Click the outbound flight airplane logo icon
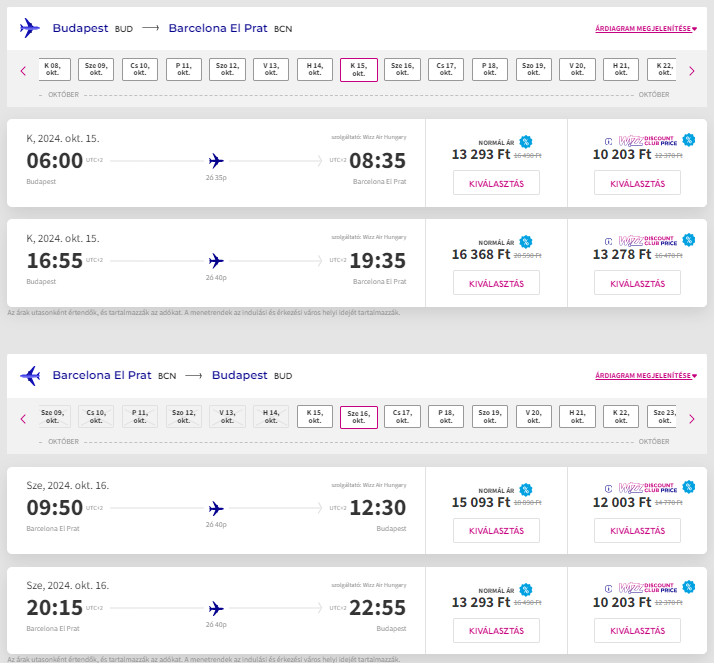The width and height of the screenshot is (714, 663). pyautogui.click(x=30, y=28)
